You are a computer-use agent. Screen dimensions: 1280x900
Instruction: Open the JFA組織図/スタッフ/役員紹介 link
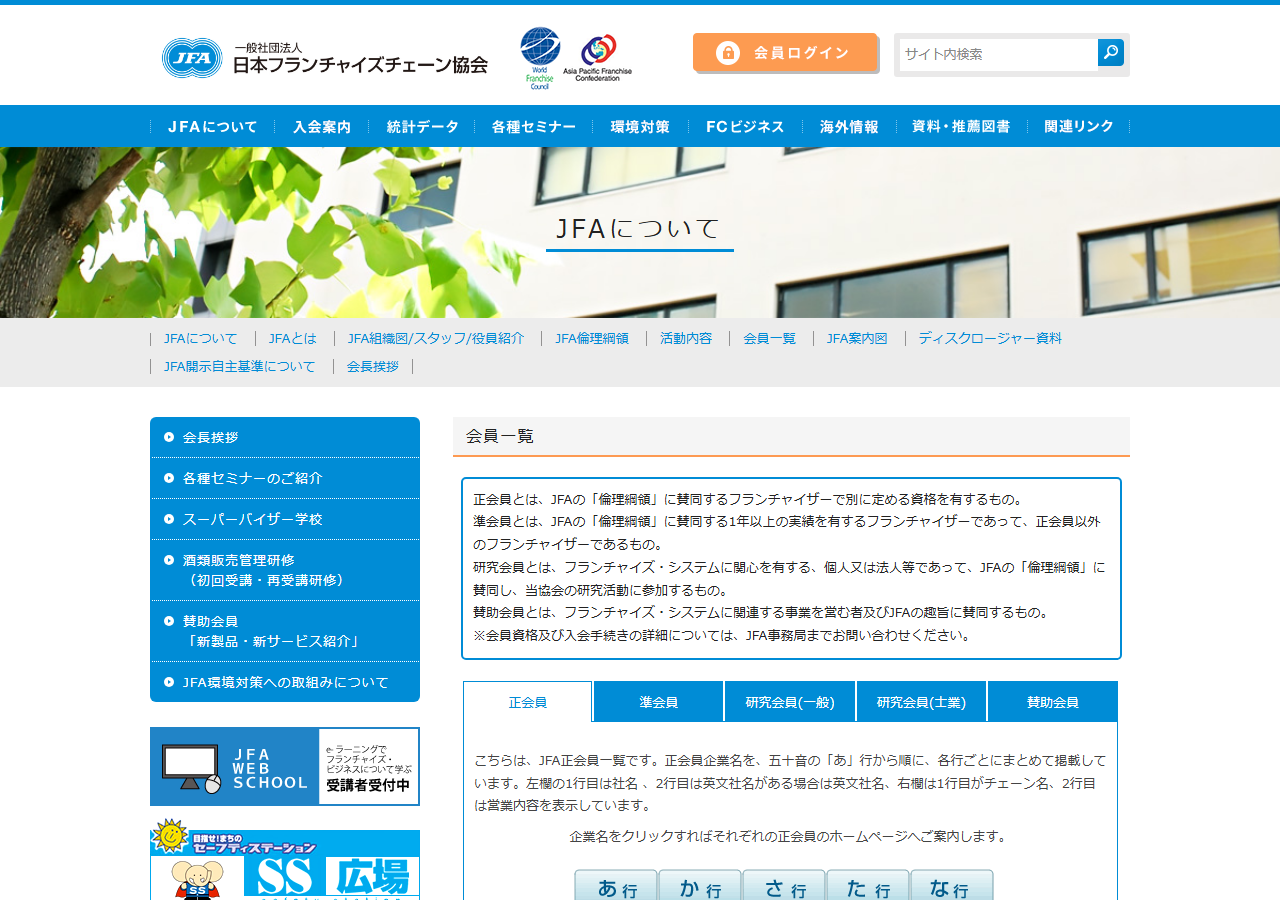(x=436, y=338)
